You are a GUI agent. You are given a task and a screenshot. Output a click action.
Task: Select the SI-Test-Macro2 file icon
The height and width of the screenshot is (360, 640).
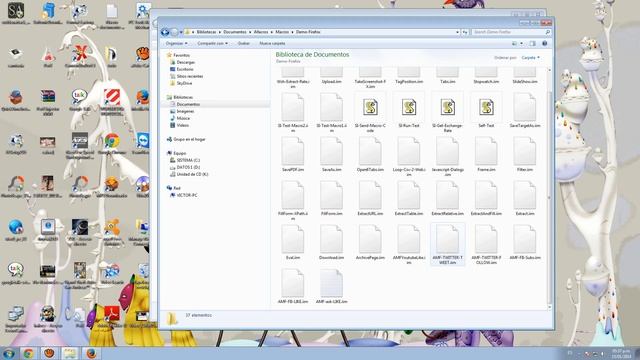[x=293, y=107]
